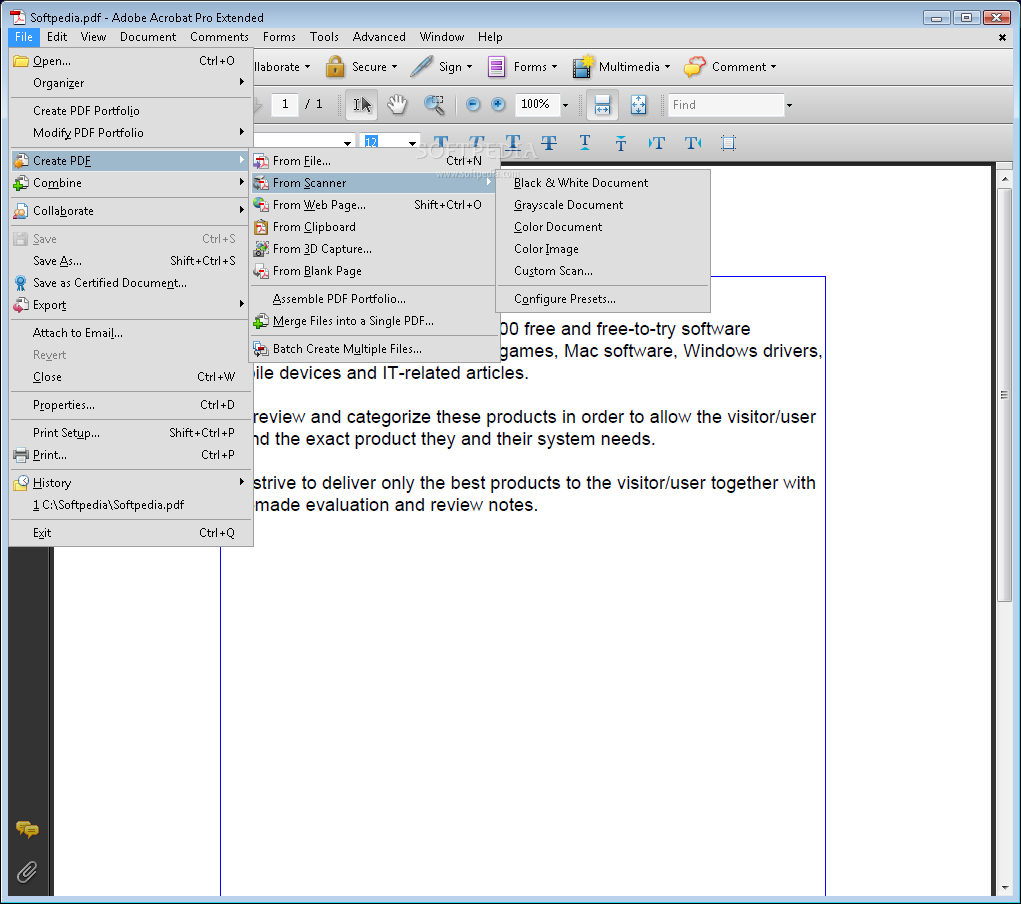Choose From File in Create PDF

(373, 161)
